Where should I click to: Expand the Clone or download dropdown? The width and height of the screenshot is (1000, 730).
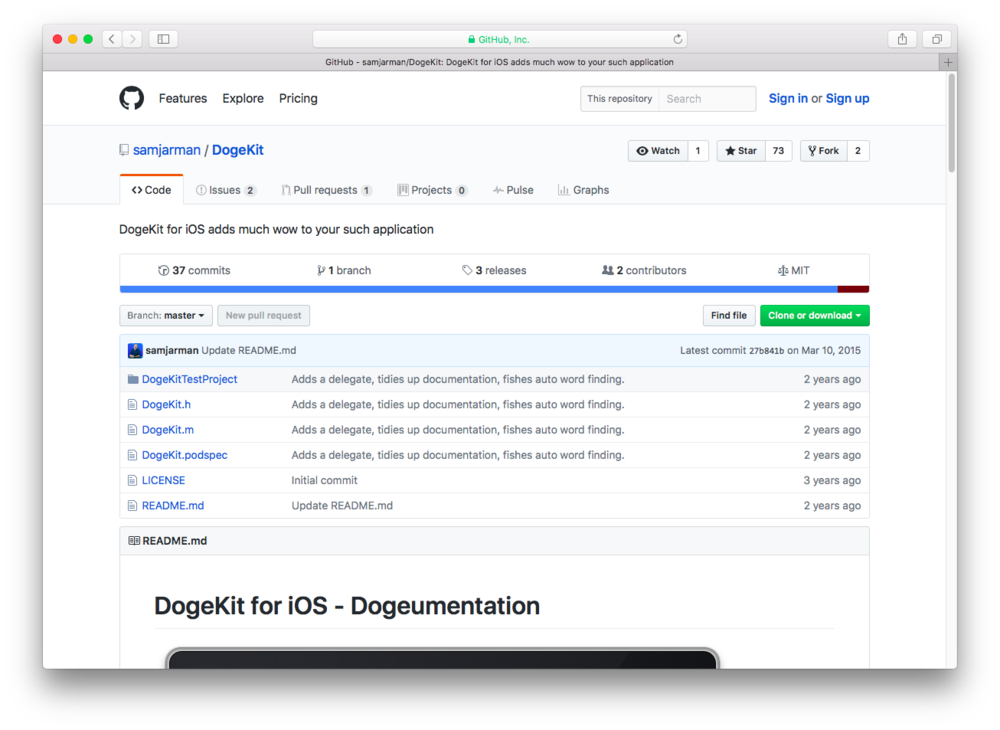click(814, 316)
